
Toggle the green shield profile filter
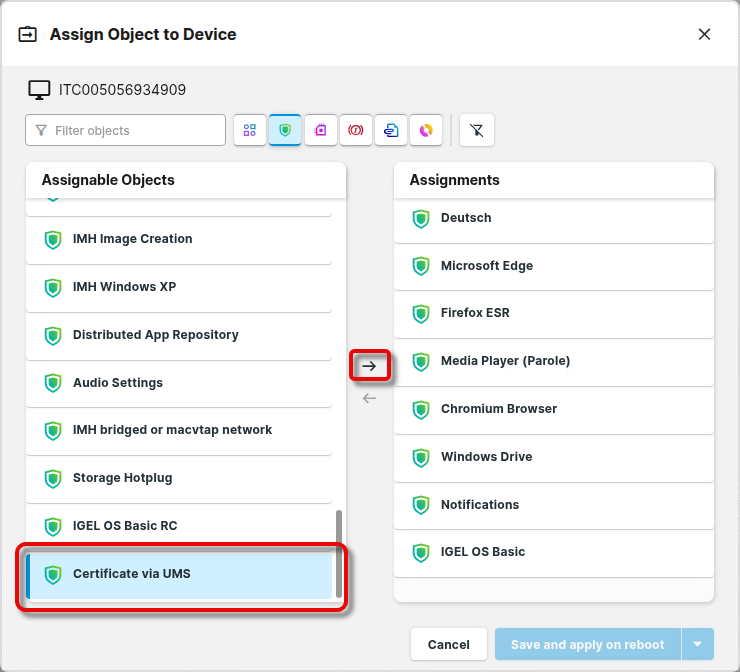[x=285, y=130]
